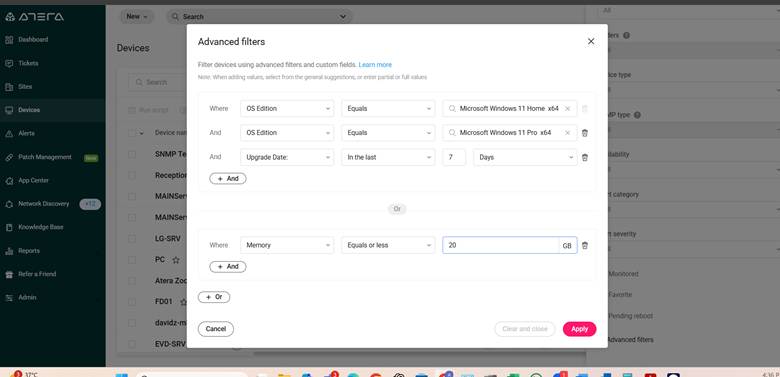Favorite the FD01 device star

pyautogui.click(x=183, y=302)
